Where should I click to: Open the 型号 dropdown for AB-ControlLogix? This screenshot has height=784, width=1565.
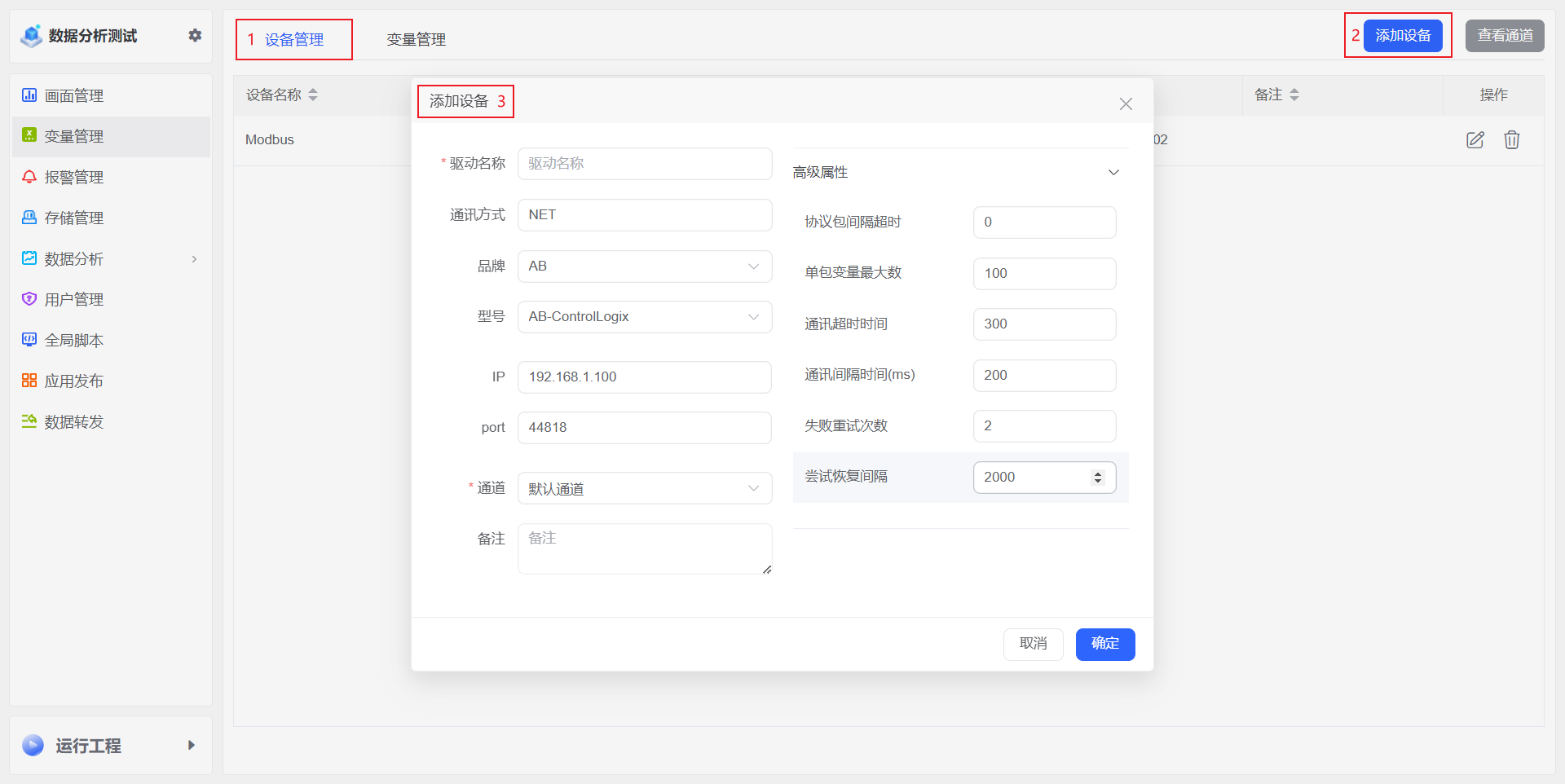point(752,317)
